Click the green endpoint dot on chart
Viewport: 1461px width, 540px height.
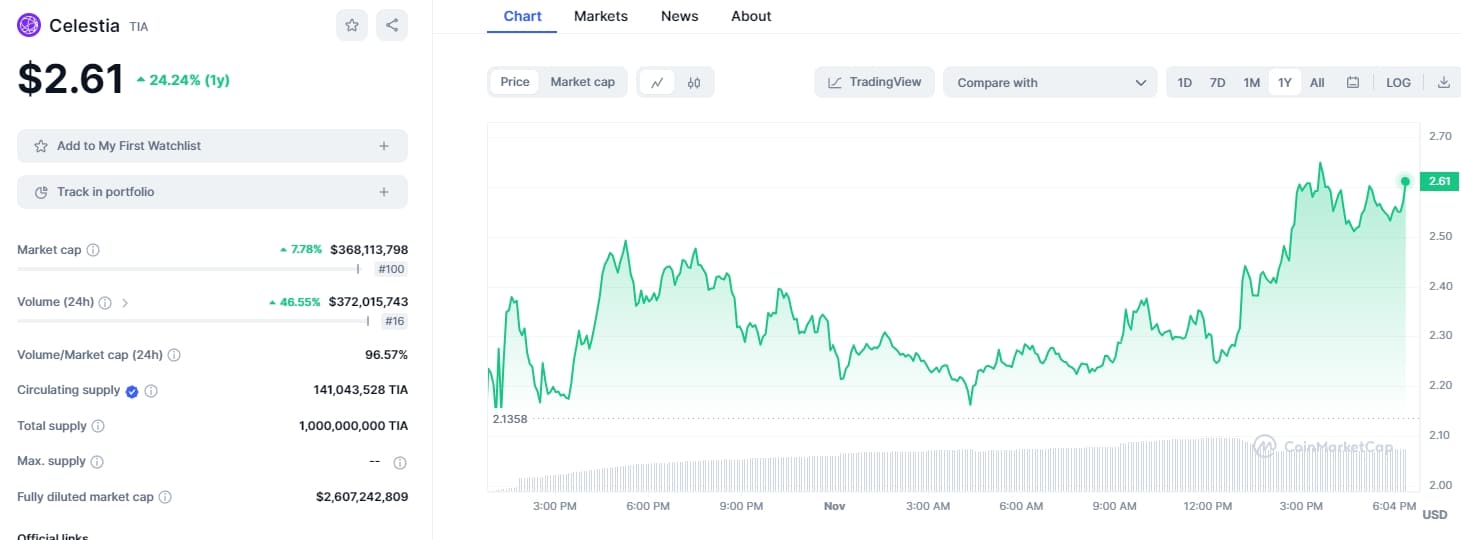(x=1405, y=181)
